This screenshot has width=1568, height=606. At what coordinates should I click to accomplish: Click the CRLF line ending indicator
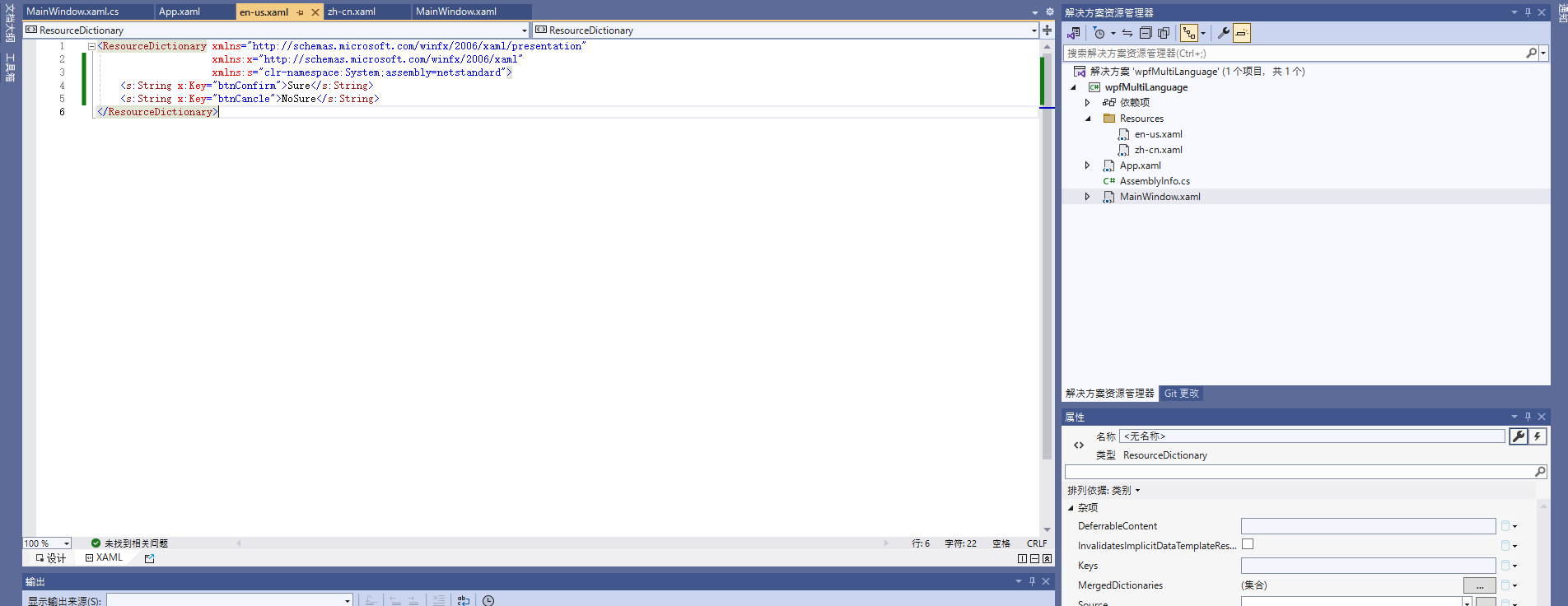point(1037,543)
